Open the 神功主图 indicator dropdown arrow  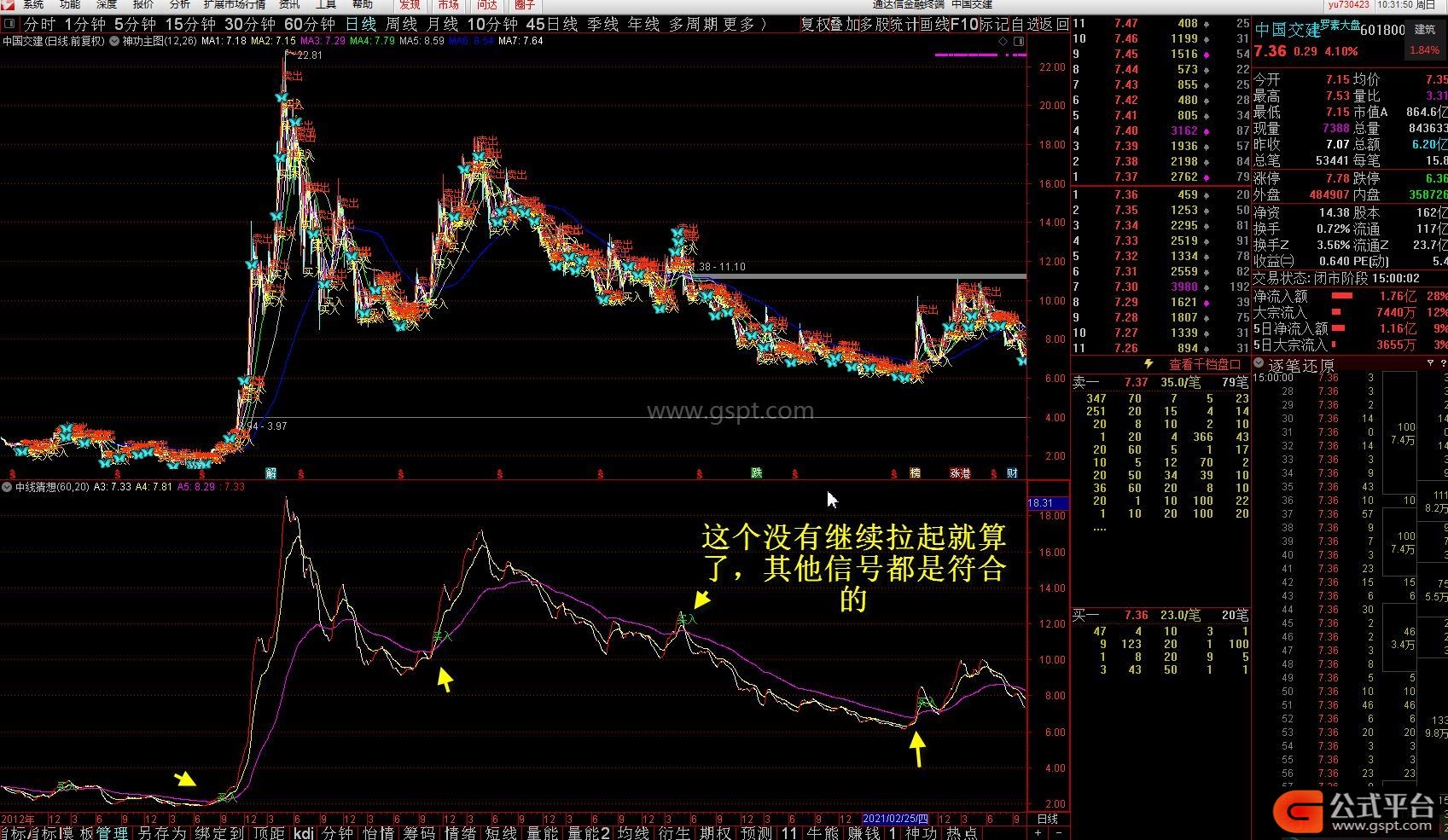[114, 41]
